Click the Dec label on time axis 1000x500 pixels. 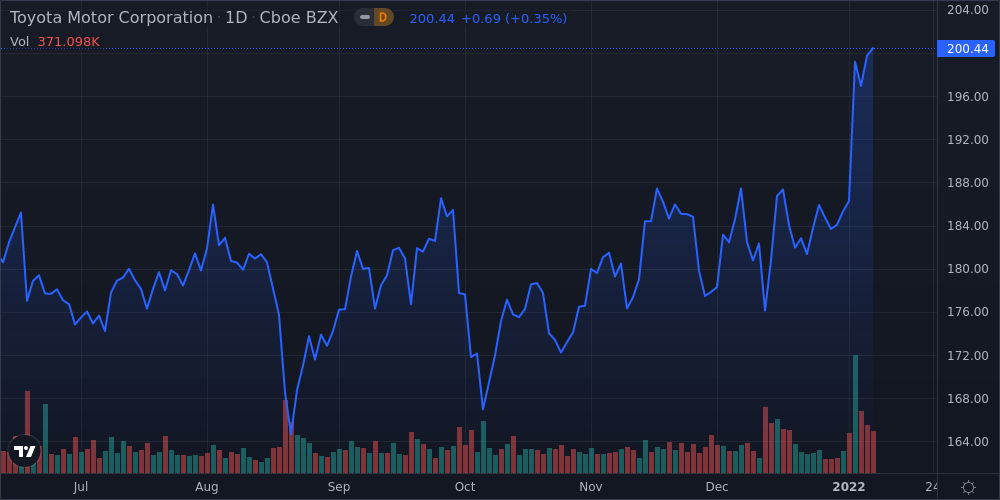pyautogui.click(x=717, y=487)
